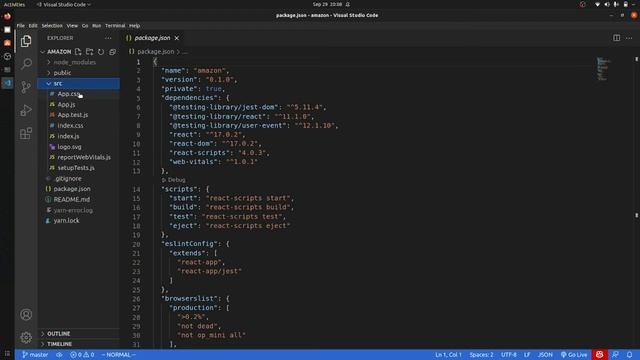Open the .gitignore file
Viewport: 640px width, 360px height.
68,178
